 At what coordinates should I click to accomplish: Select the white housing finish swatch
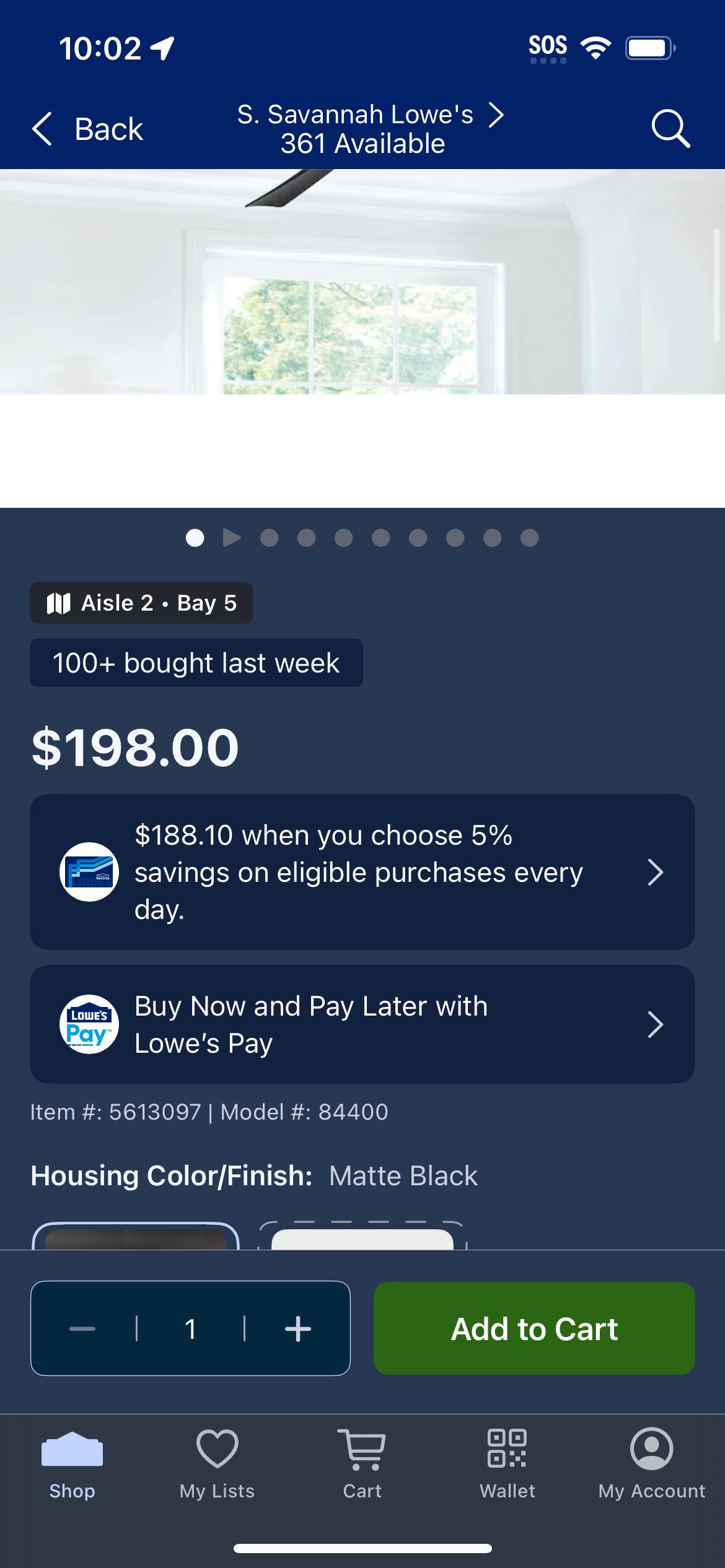(362, 1236)
